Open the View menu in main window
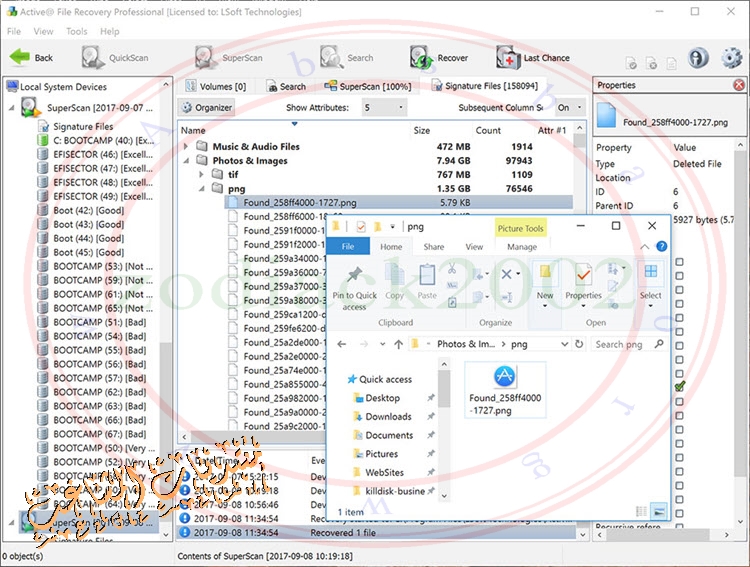Image resolution: width=750 pixels, height=567 pixels. [44, 31]
